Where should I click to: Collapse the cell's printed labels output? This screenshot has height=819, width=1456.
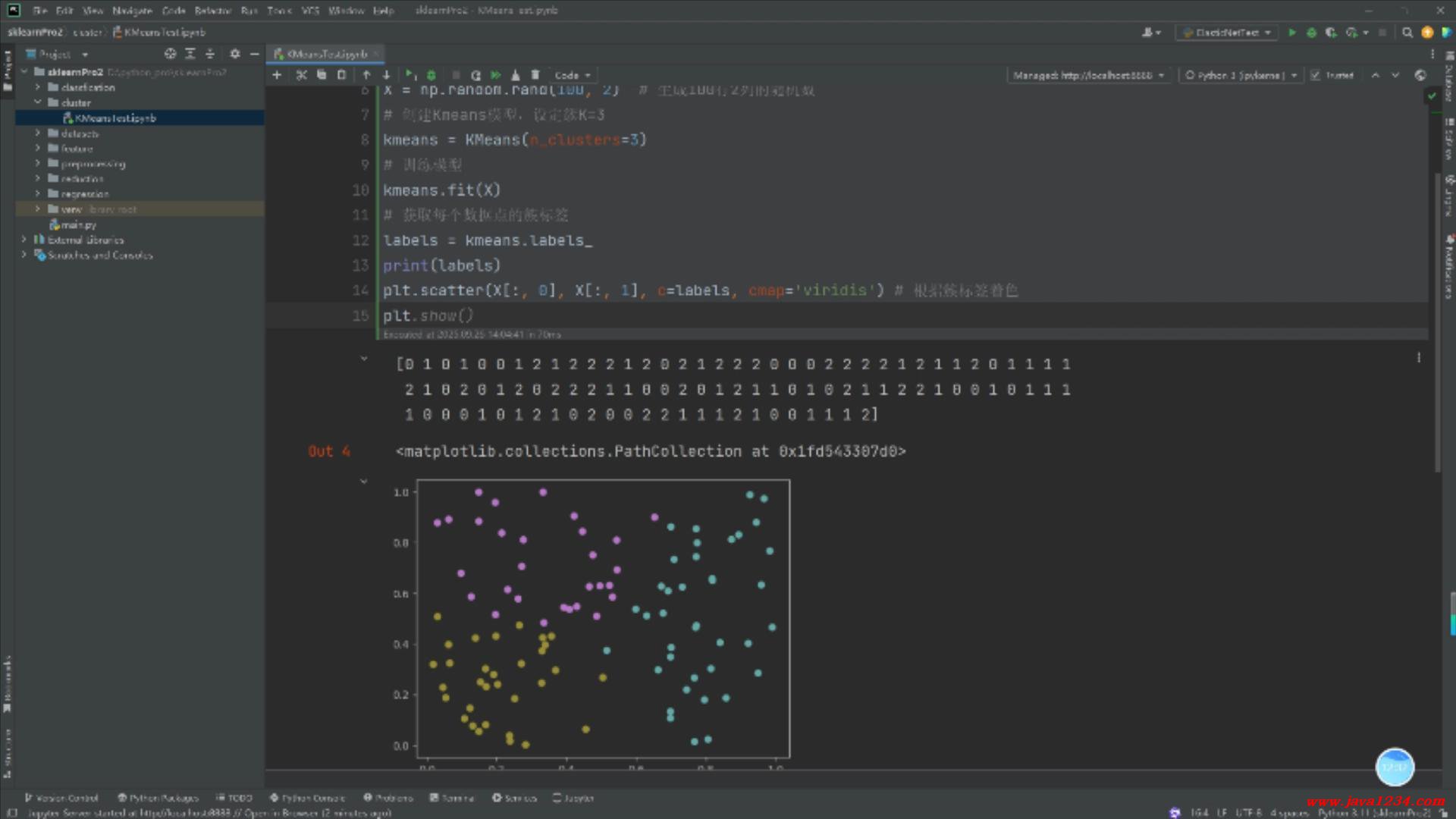point(364,358)
